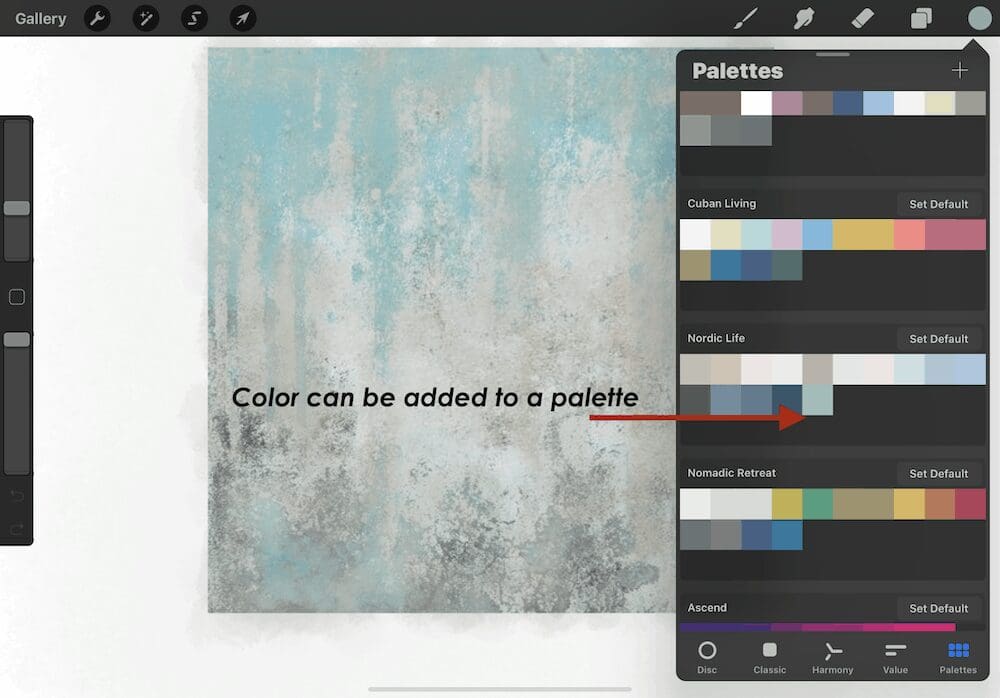The image size is (1000, 698).
Task: Return to the Gallery
Action: (x=41, y=18)
